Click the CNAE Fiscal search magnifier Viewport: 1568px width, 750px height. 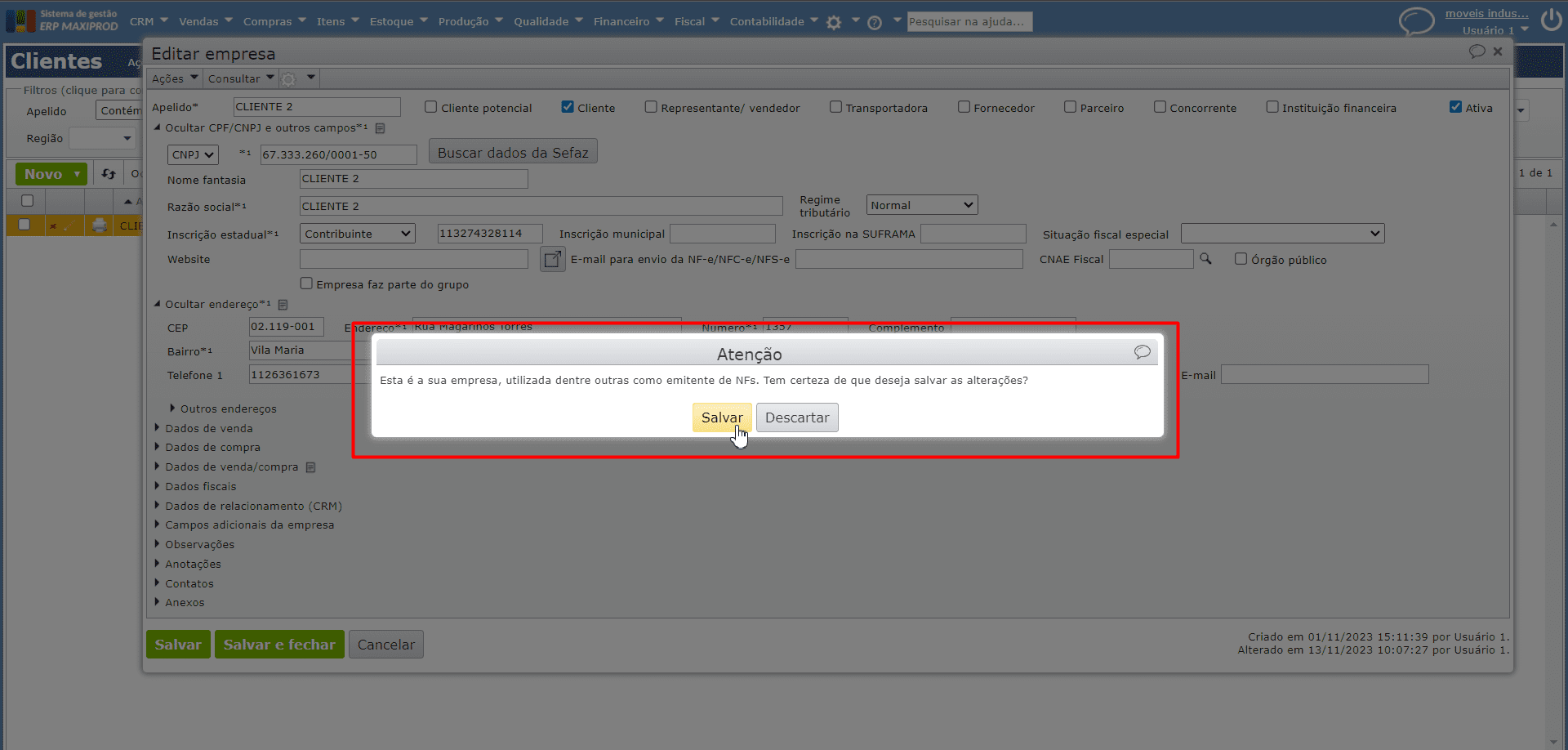point(1205,259)
